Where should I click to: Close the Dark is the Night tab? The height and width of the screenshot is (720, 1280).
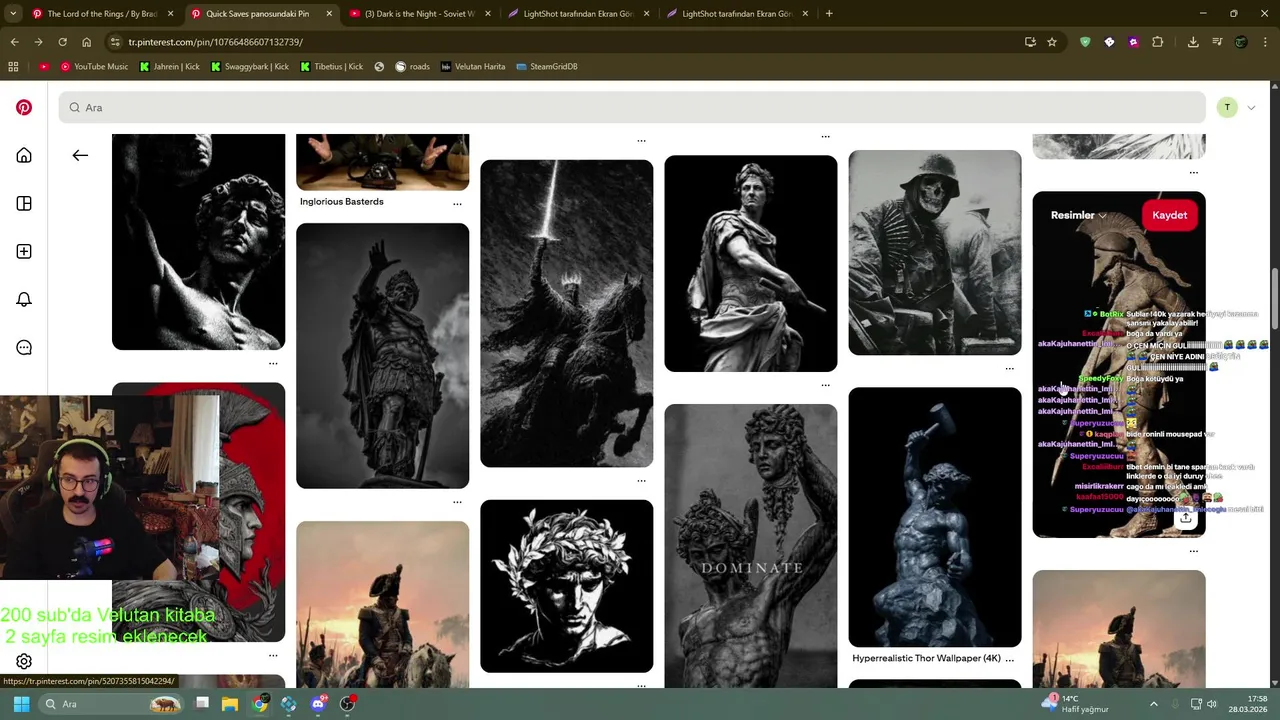[x=488, y=14]
